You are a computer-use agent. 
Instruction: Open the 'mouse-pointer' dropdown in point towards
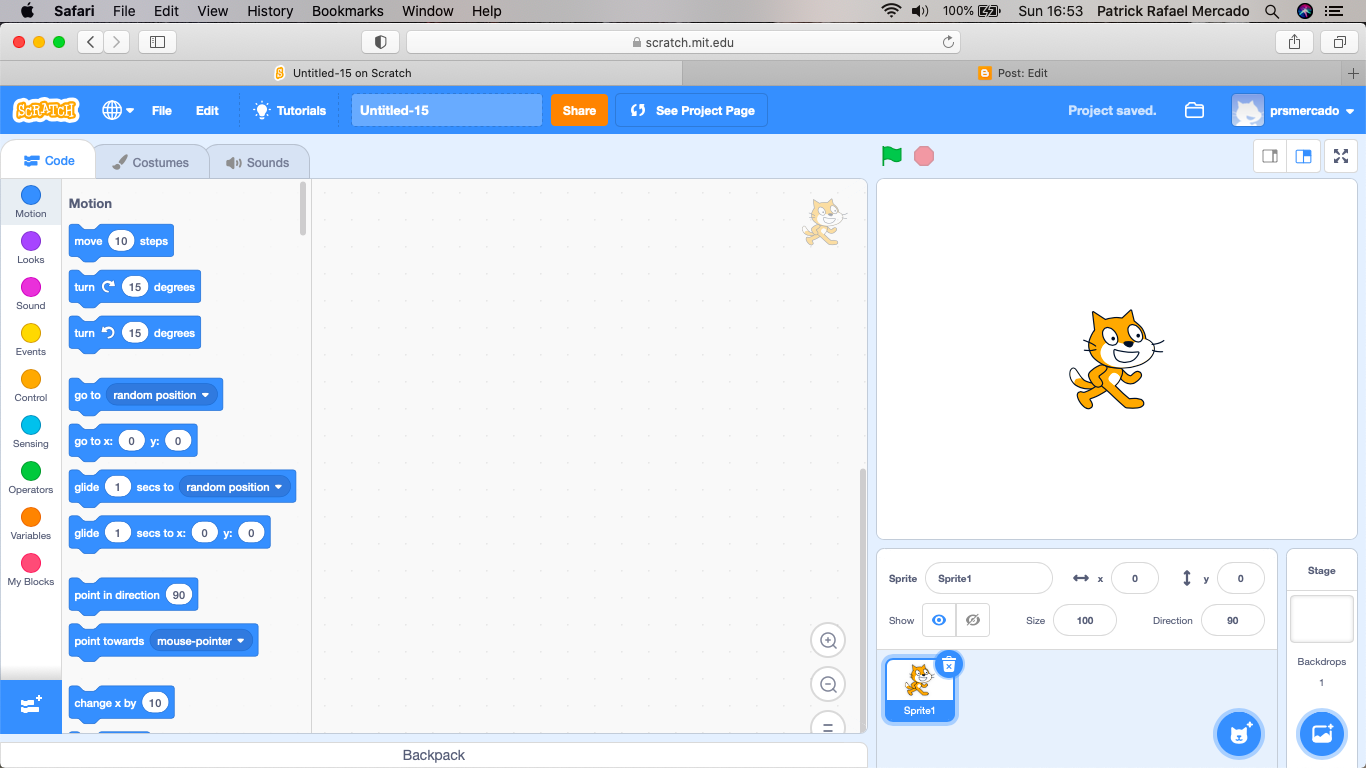pos(201,641)
